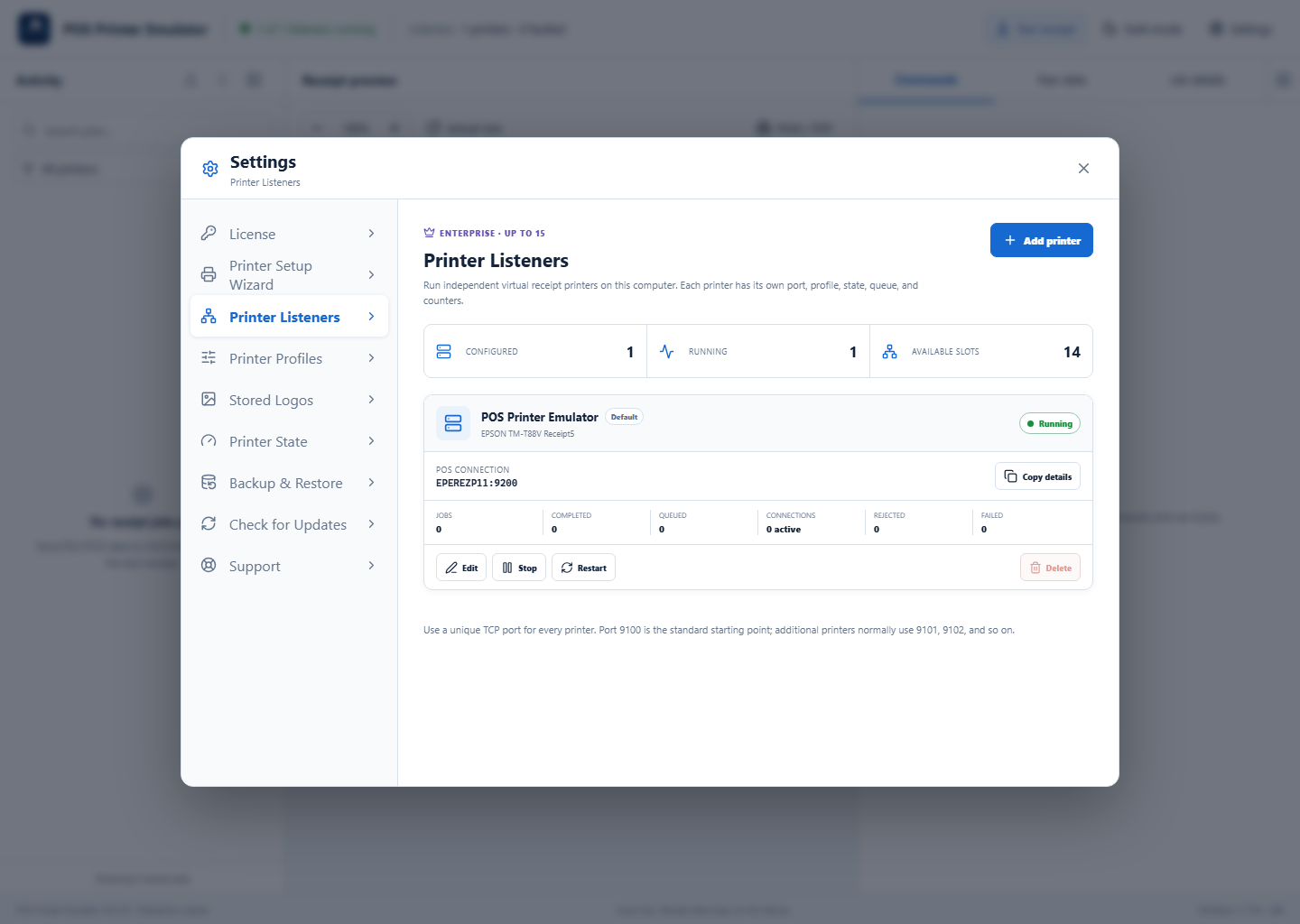
Task: Expand the Stored Logos chevron
Action: tap(371, 400)
